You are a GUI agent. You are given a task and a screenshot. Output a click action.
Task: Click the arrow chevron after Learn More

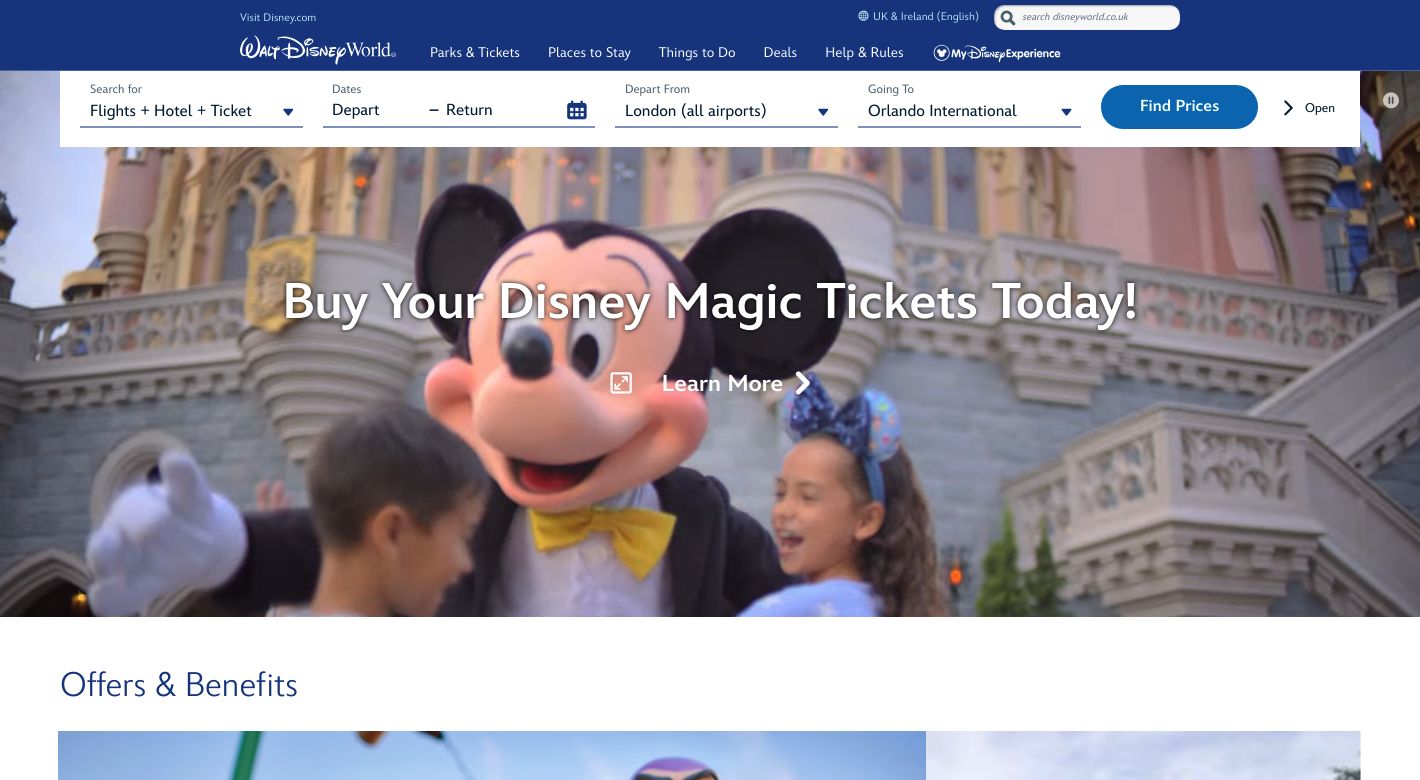click(x=802, y=383)
